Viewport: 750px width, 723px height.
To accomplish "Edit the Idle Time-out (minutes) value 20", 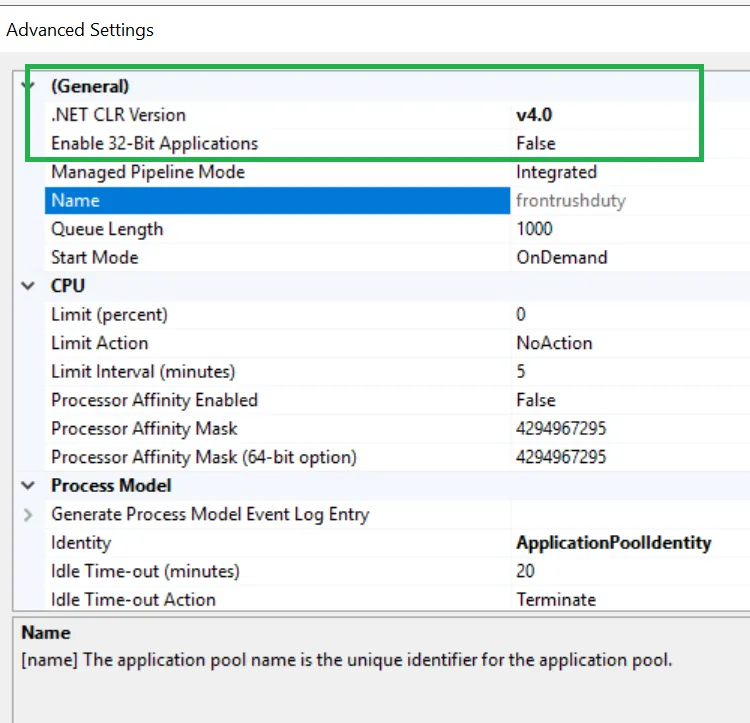I will tap(525, 571).
